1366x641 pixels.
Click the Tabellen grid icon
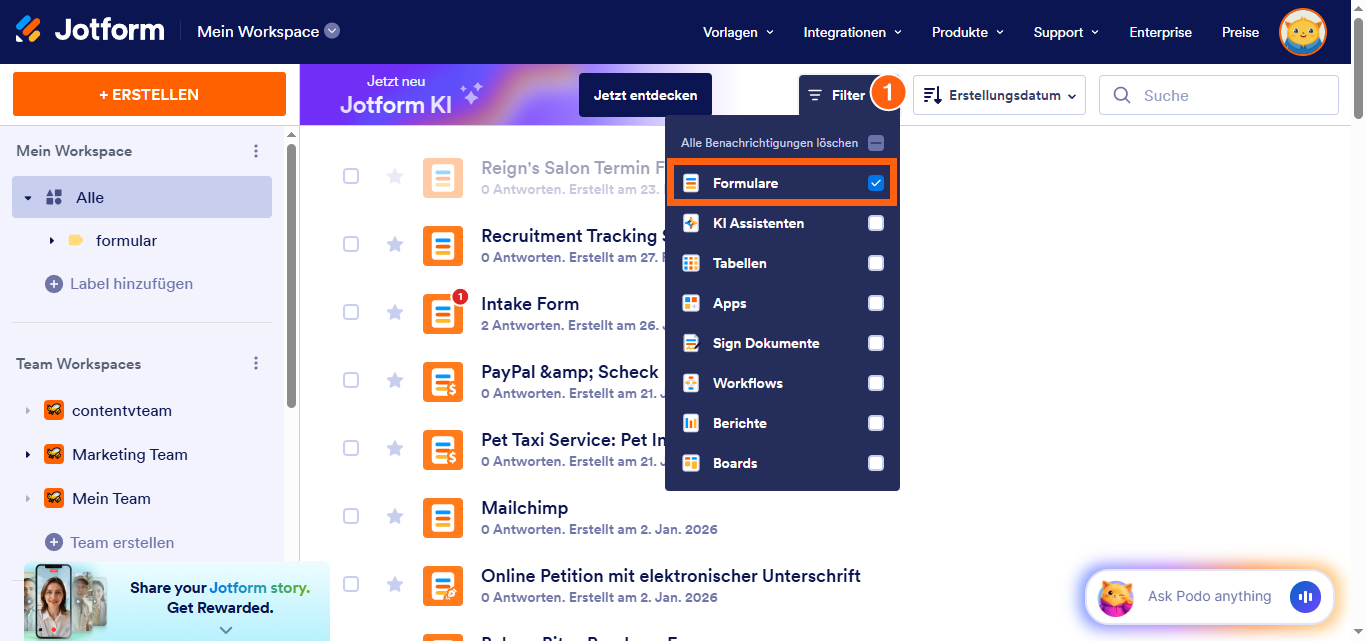690,262
